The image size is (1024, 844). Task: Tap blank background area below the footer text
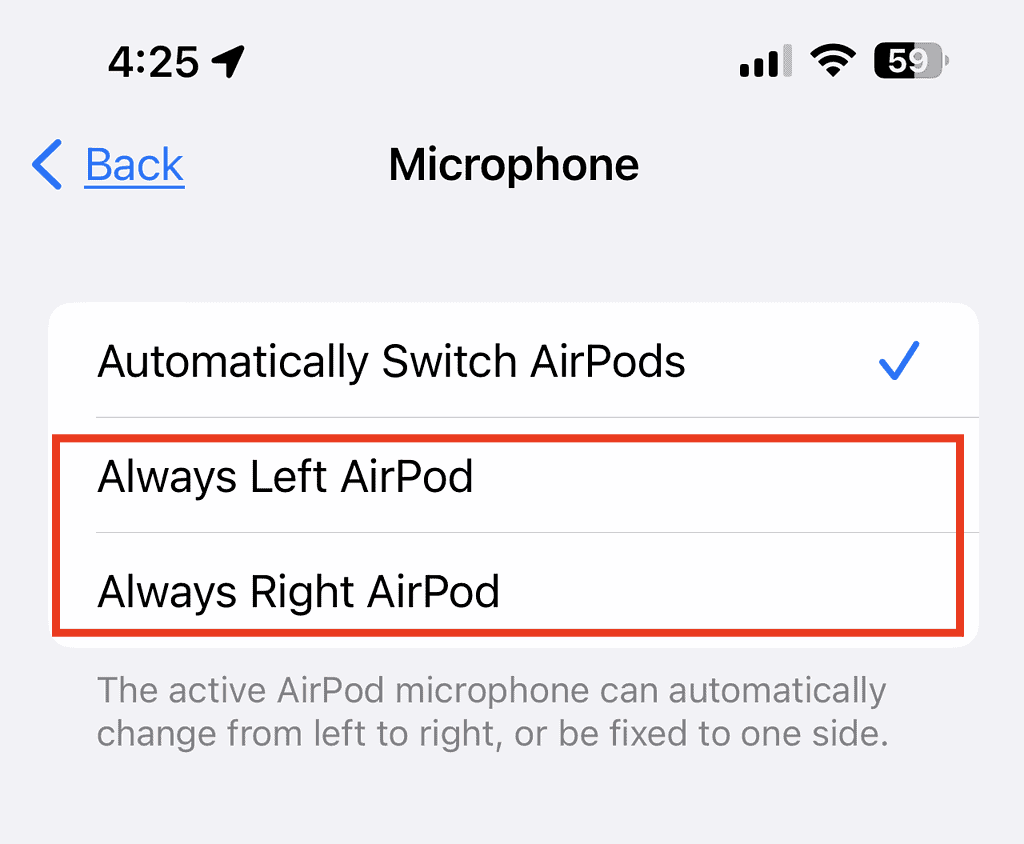pyautogui.click(x=512, y=800)
